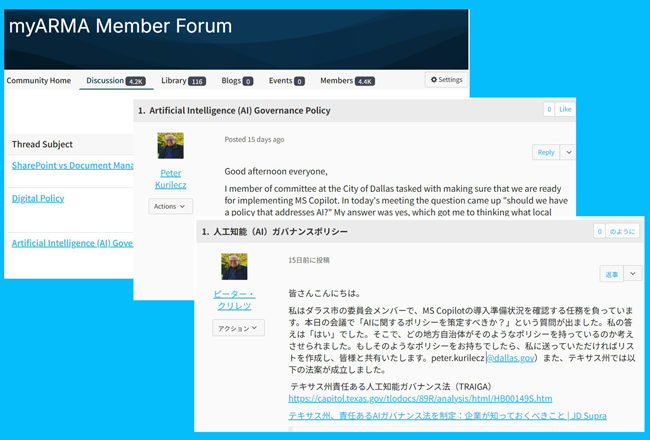The width and height of the screenshot is (650, 440).
Task: Open the Digital Policy thread
Action: coord(38,199)
